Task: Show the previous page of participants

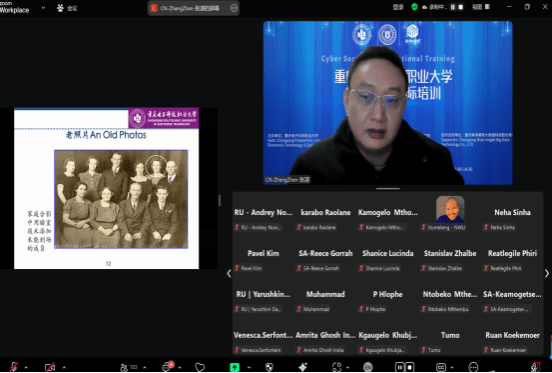Action: [x=229, y=273]
